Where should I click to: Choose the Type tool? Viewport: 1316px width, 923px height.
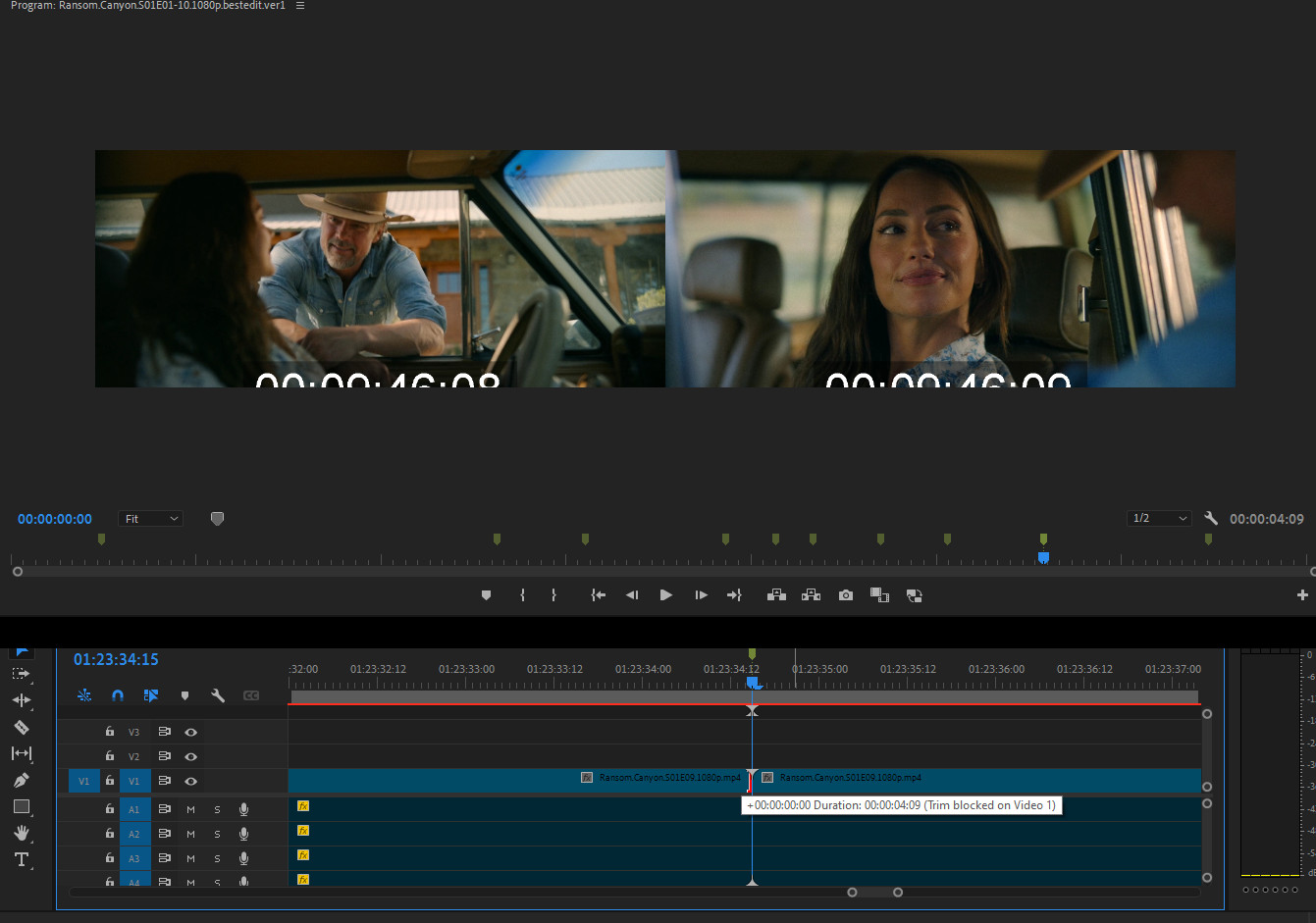pyautogui.click(x=21, y=859)
